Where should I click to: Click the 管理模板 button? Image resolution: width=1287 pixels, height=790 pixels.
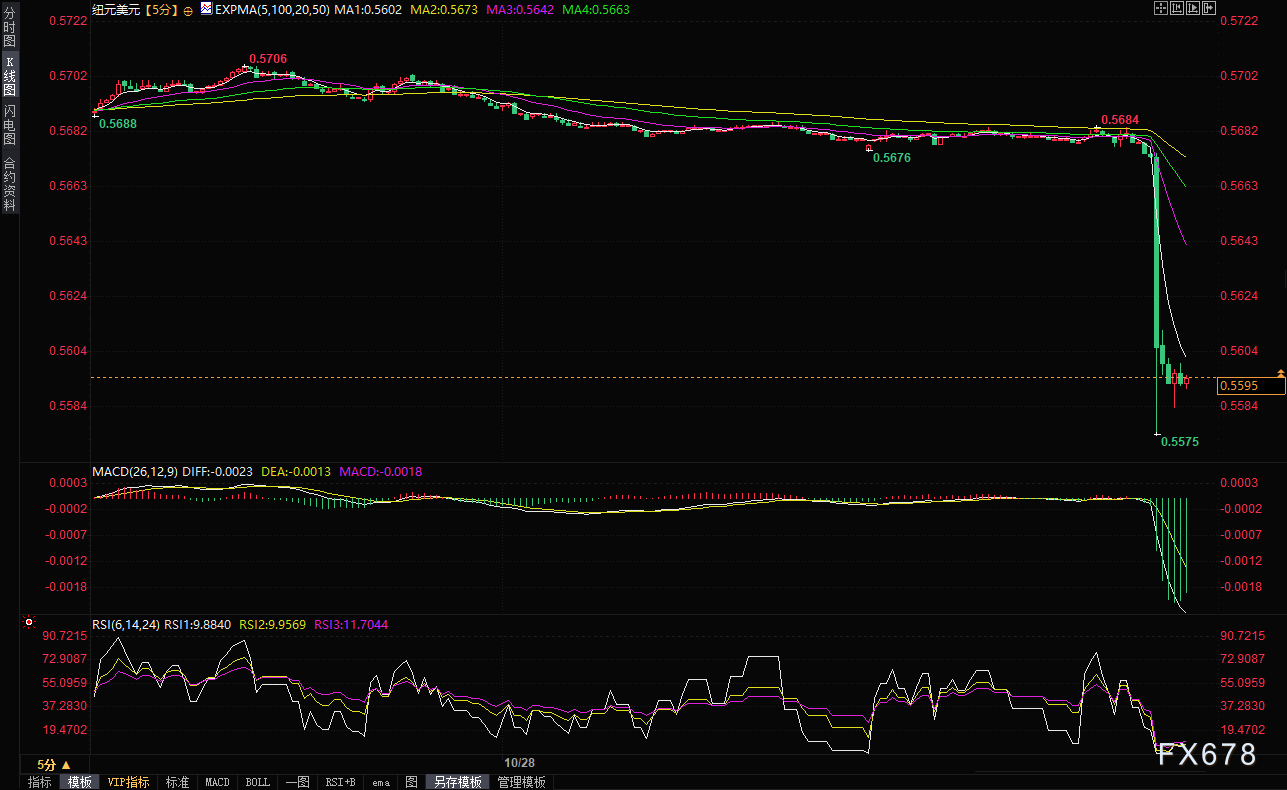tap(522, 782)
